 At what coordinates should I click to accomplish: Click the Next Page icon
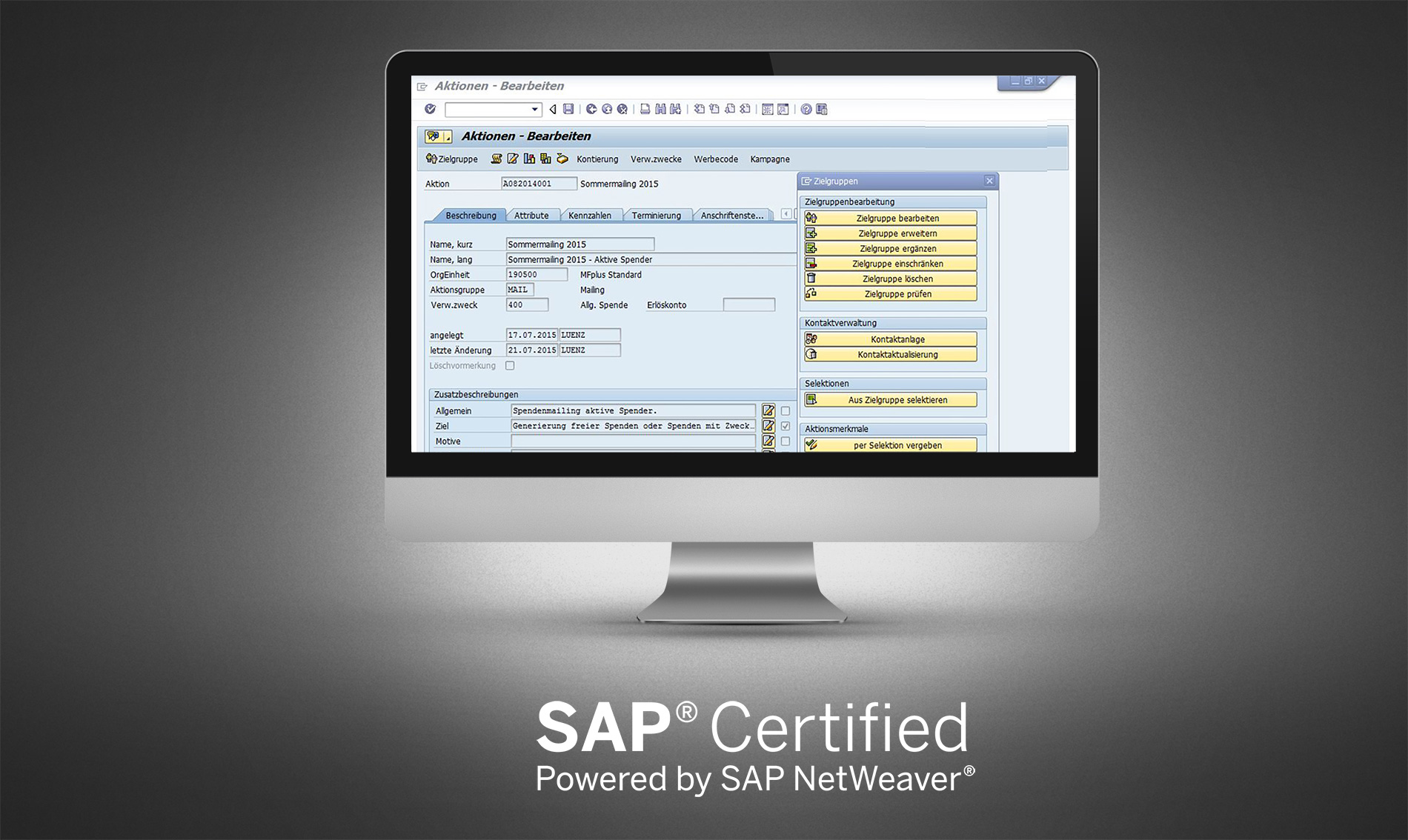(x=730, y=109)
